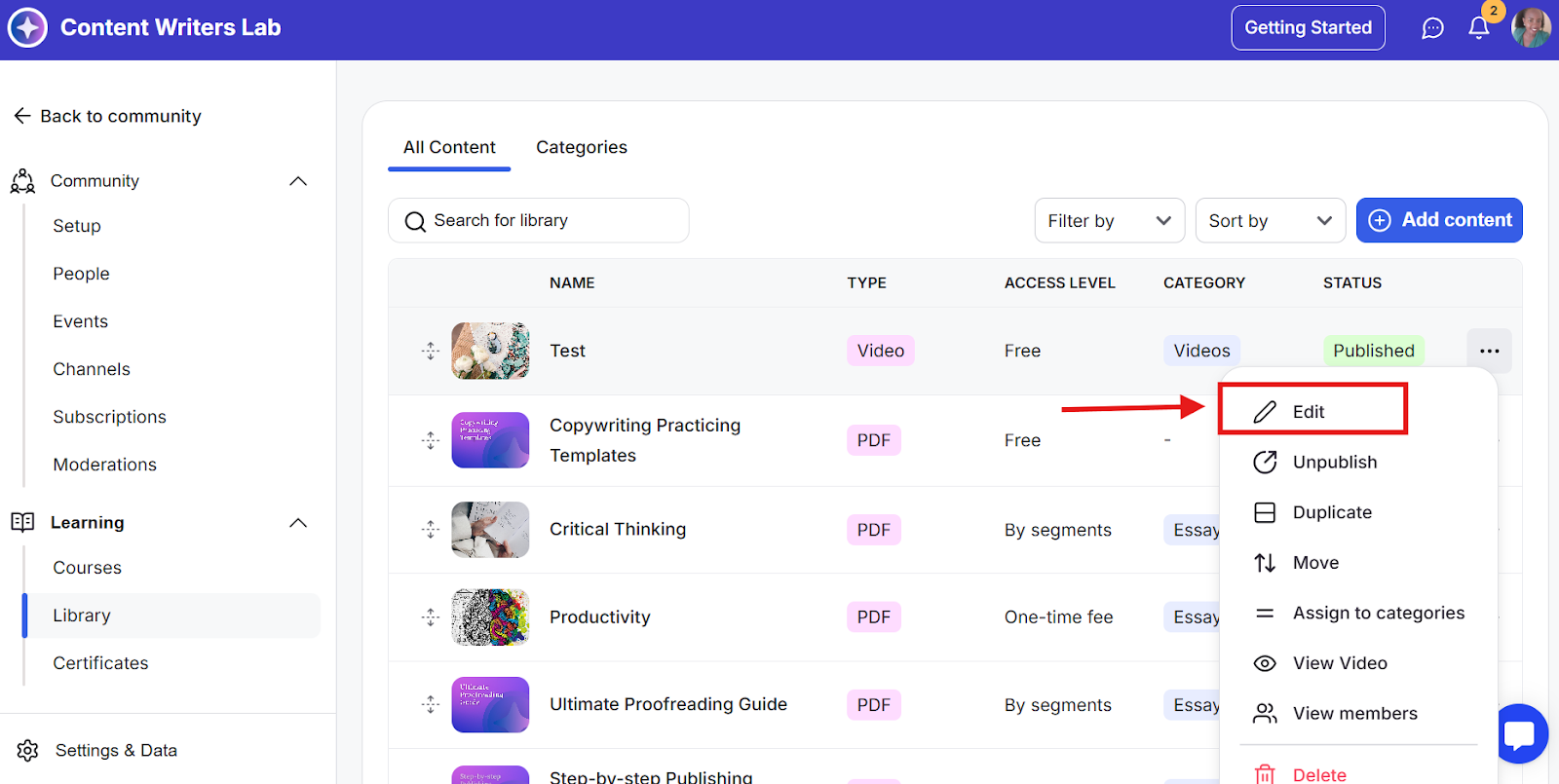1559x784 pixels.
Task: Click the Published status badge for Test
Action: pyautogui.click(x=1373, y=351)
